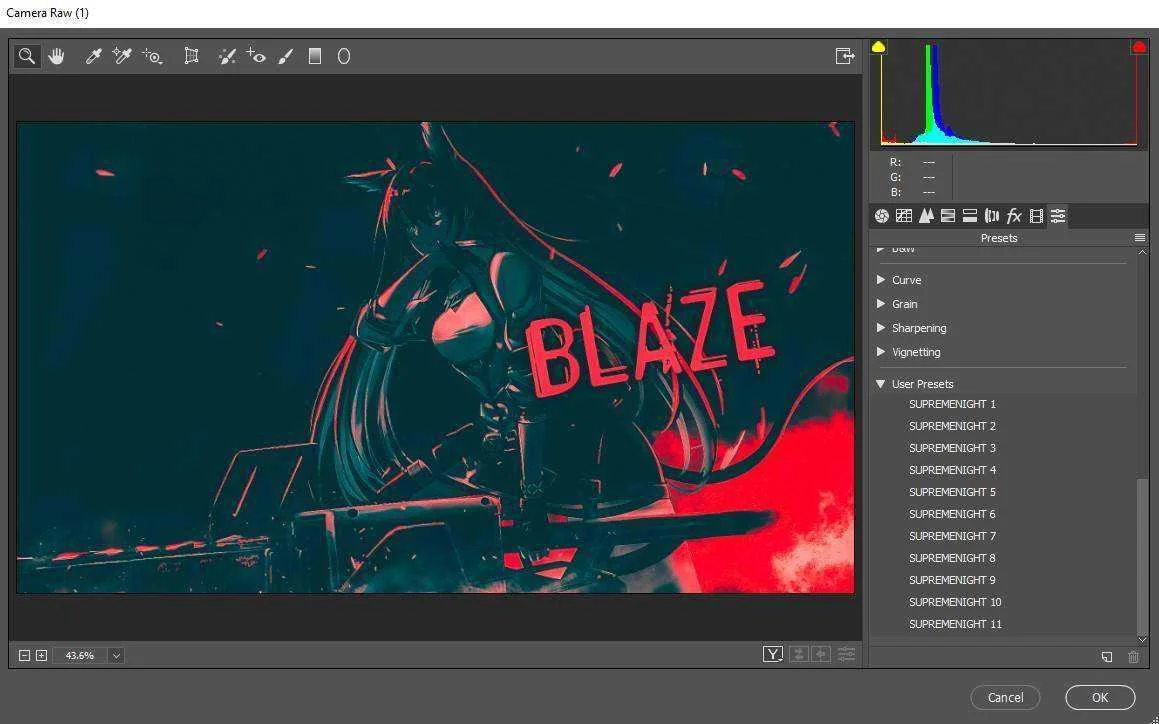Select the Spot Removal tool
The width and height of the screenshot is (1159, 724).
pyautogui.click(x=227, y=56)
